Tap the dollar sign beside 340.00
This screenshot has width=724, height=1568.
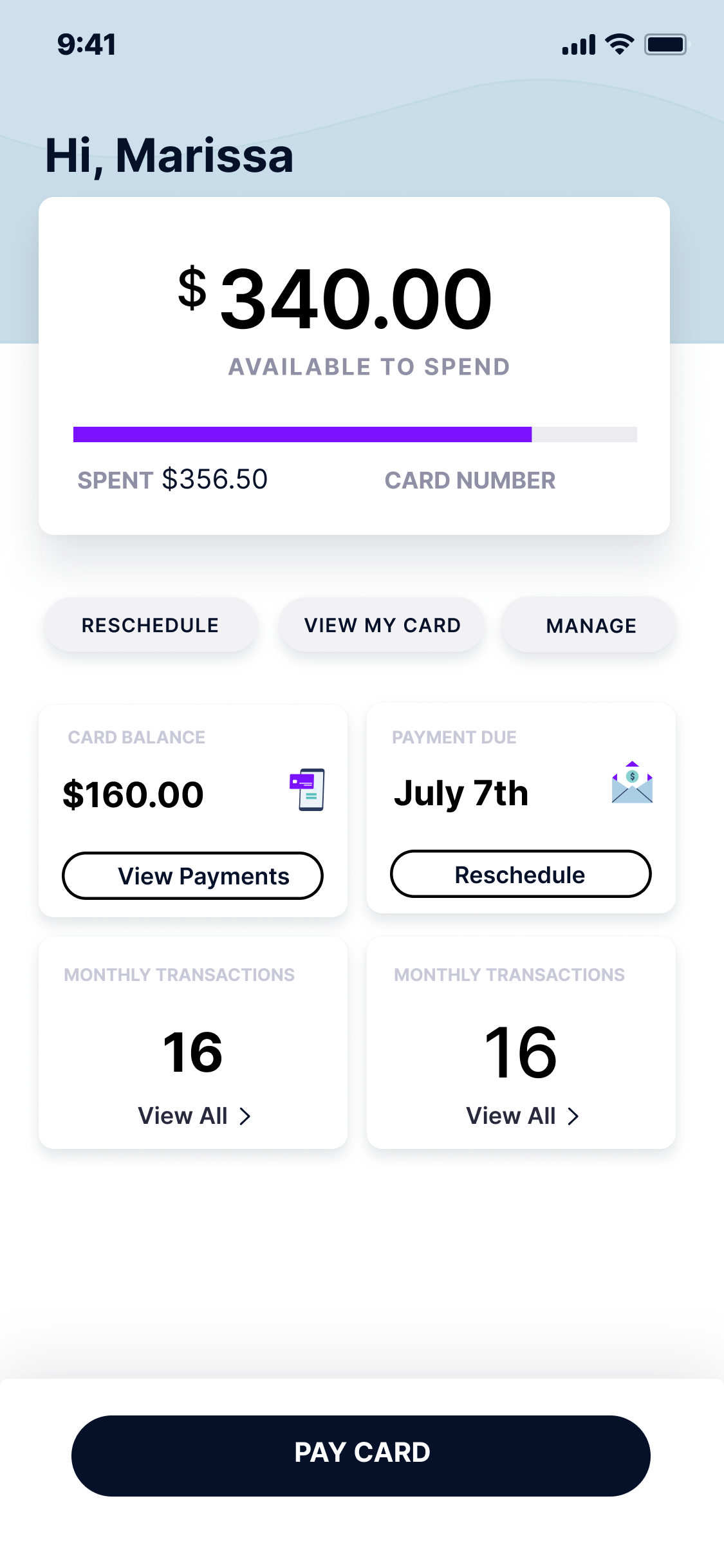pyautogui.click(x=192, y=288)
